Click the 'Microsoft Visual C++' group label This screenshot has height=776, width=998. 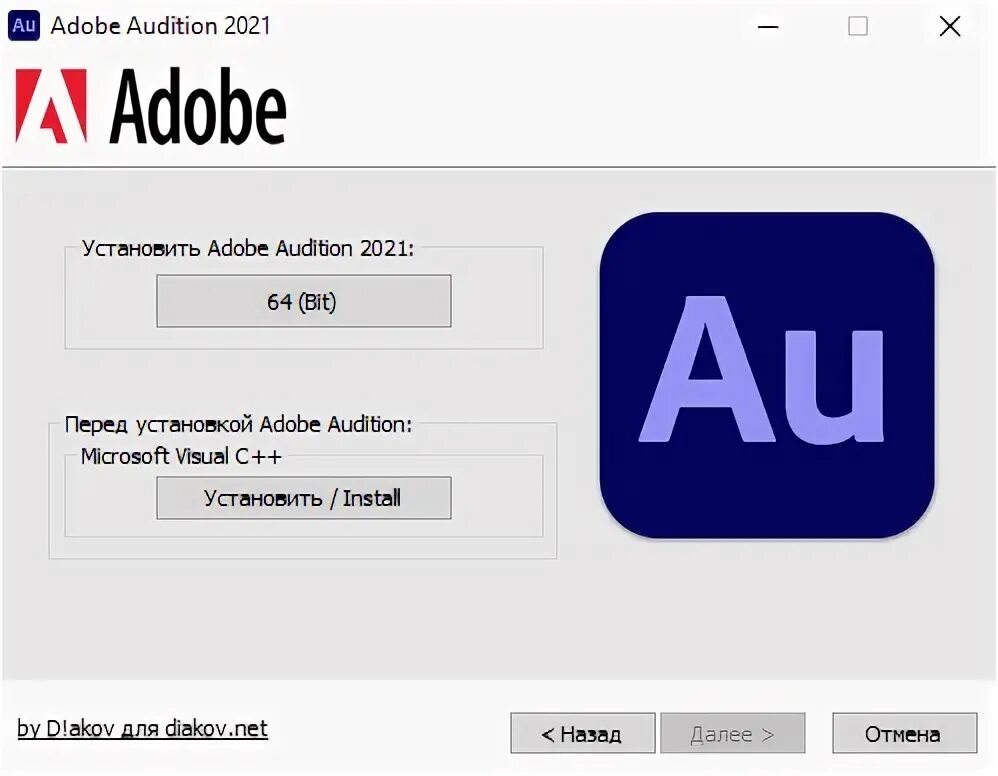coord(181,456)
